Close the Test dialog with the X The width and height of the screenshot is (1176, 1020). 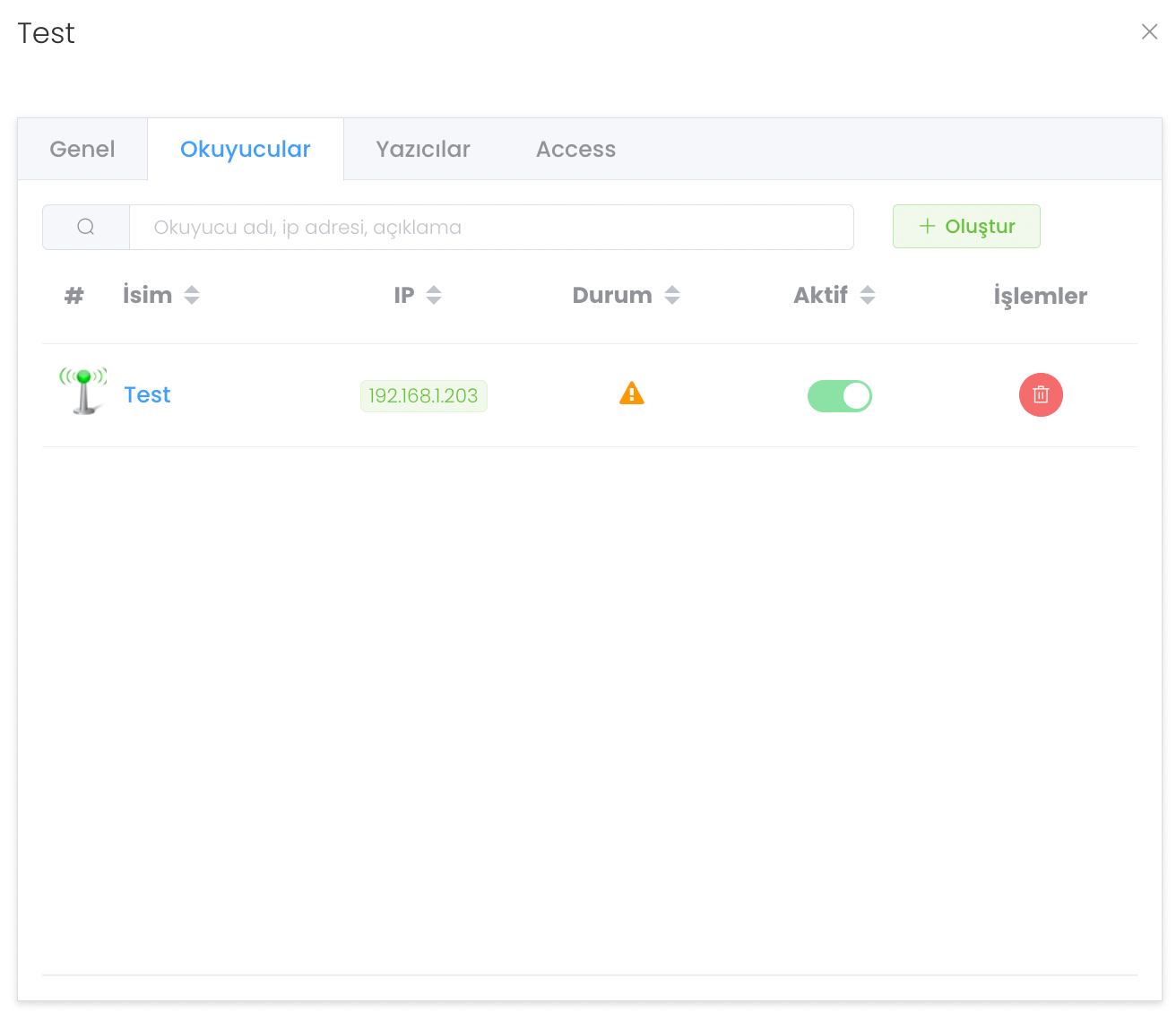[1149, 32]
